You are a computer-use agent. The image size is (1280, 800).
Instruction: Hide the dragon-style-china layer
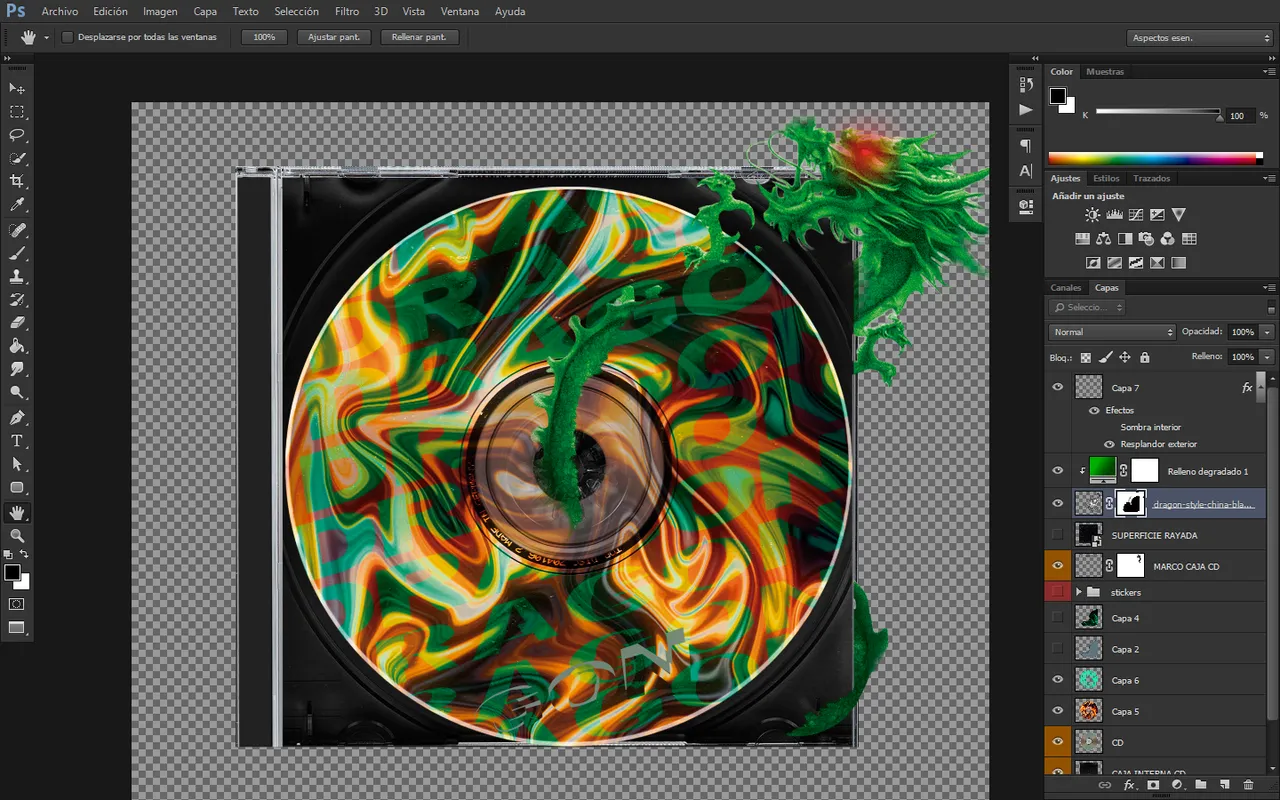[1058, 503]
